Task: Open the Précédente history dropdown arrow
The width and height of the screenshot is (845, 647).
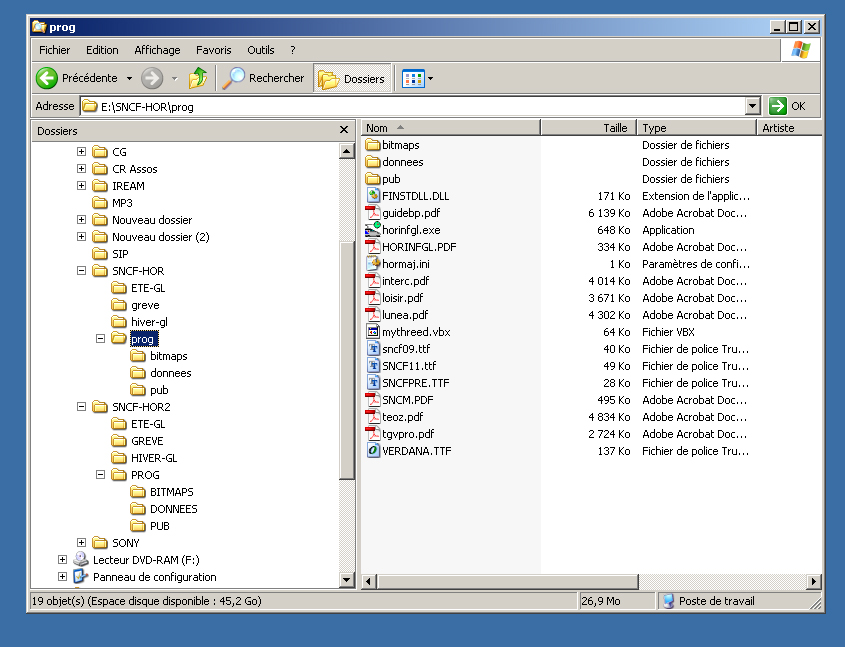Action: click(129, 79)
